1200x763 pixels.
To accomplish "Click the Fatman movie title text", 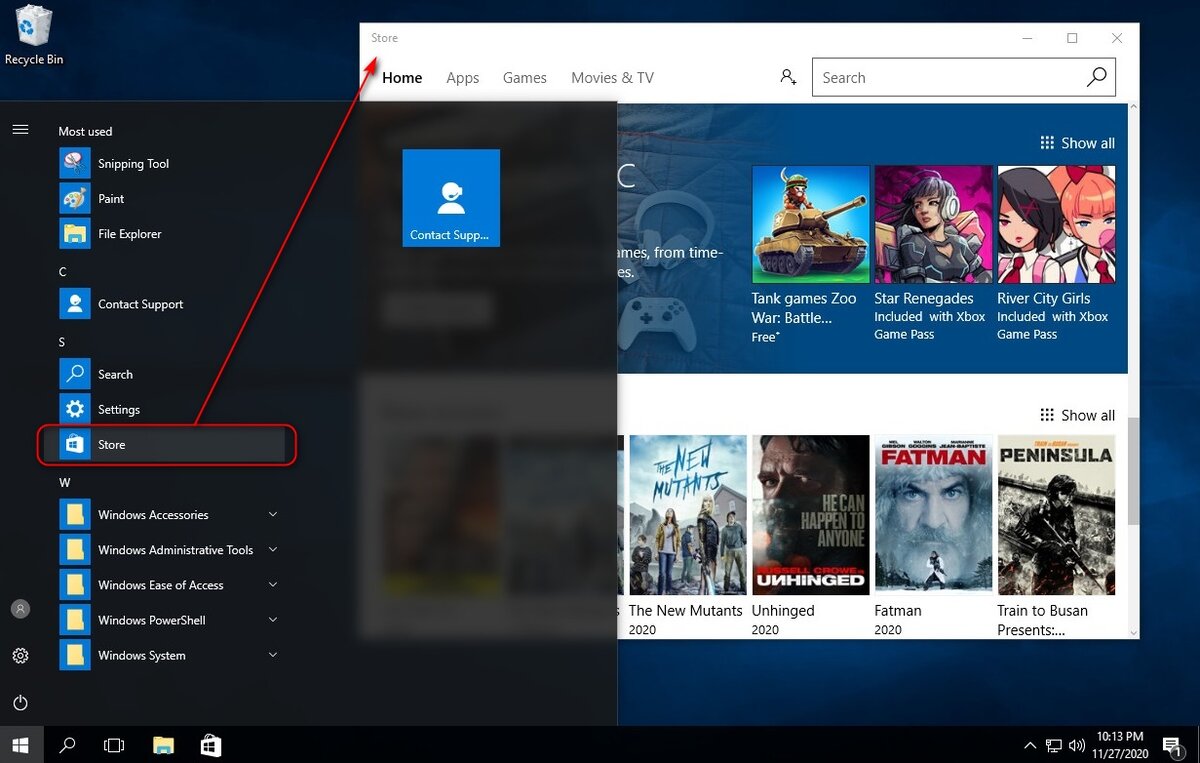I will (898, 611).
